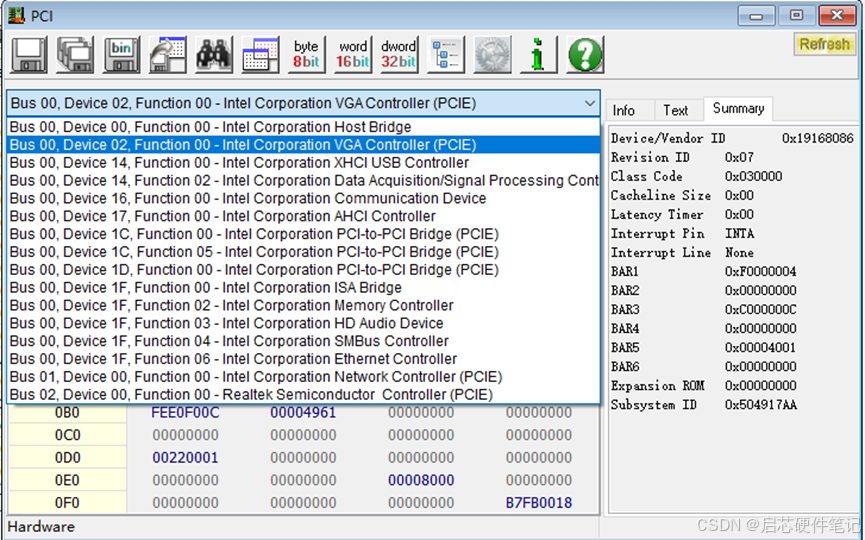Select the Summary tab
The height and width of the screenshot is (540, 865).
coord(738,109)
